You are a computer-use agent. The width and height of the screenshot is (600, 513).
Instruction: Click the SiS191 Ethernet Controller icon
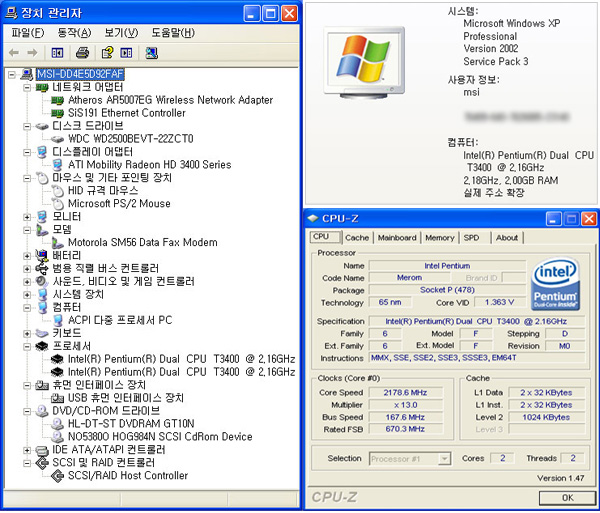pos(57,113)
